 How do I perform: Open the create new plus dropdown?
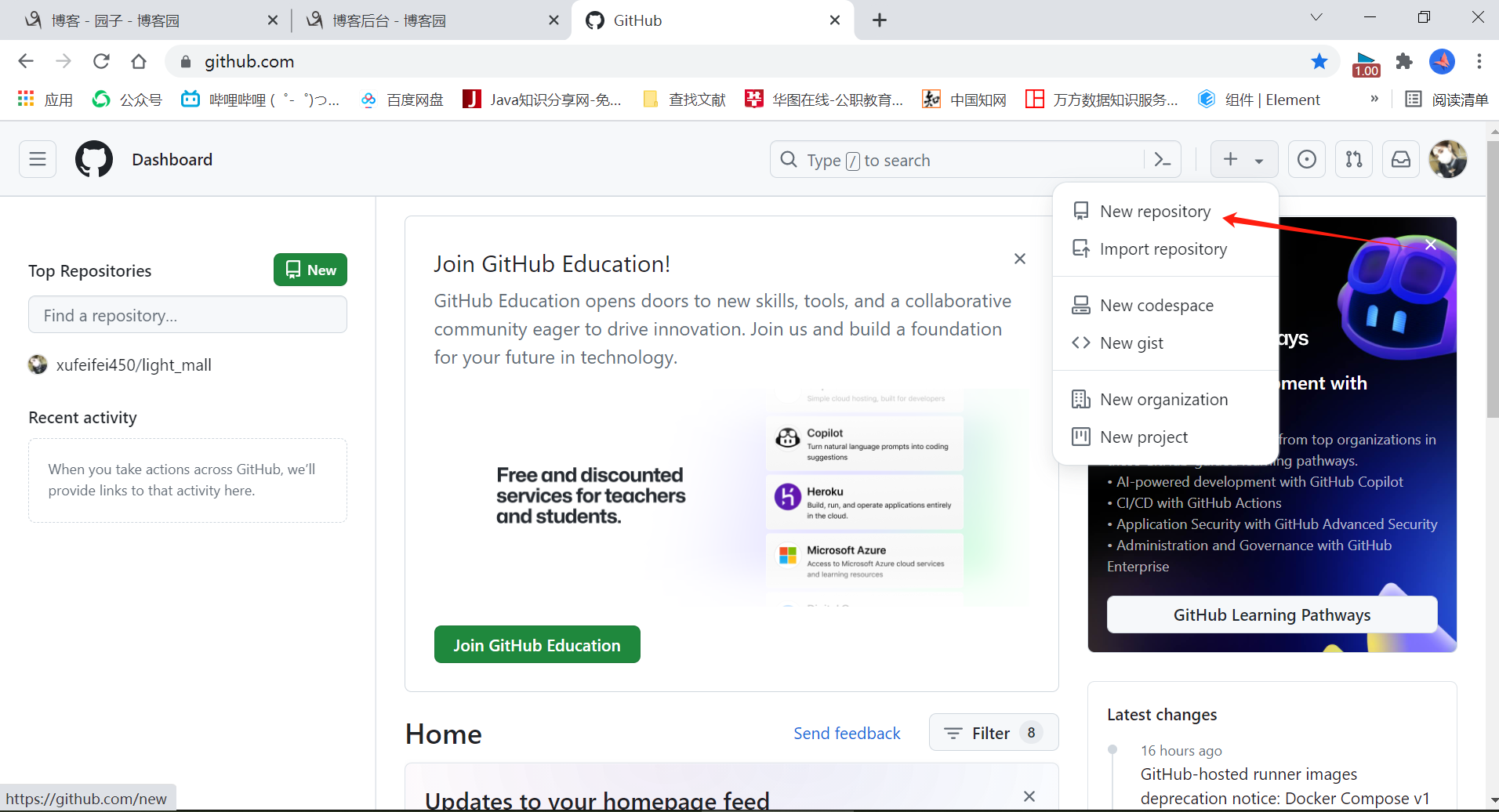tap(1243, 159)
